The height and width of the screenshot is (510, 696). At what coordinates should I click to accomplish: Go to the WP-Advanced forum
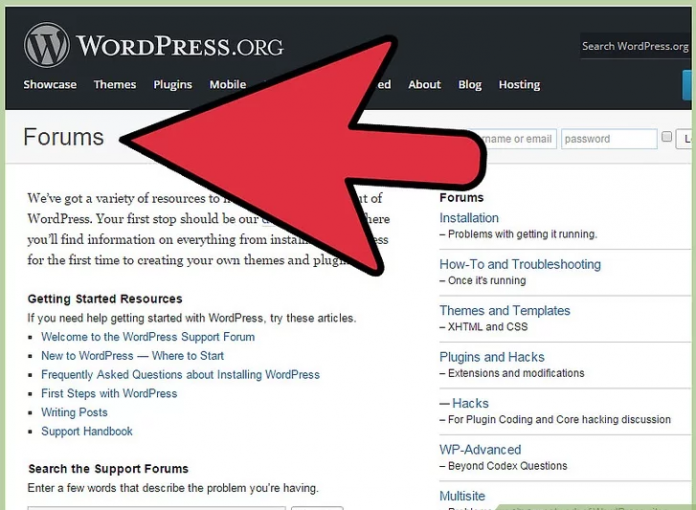coord(480,450)
